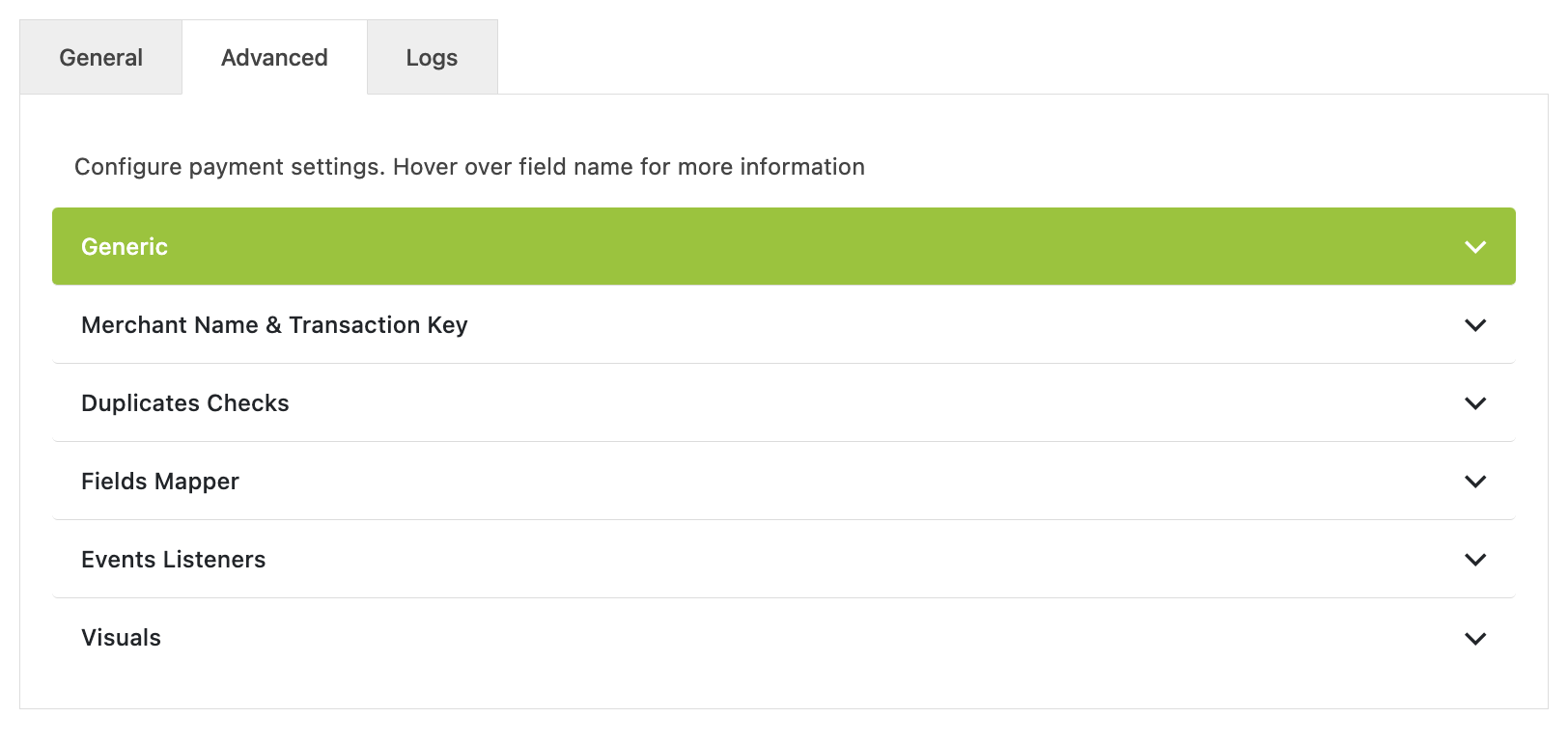Open the Logs tab

click(x=432, y=58)
